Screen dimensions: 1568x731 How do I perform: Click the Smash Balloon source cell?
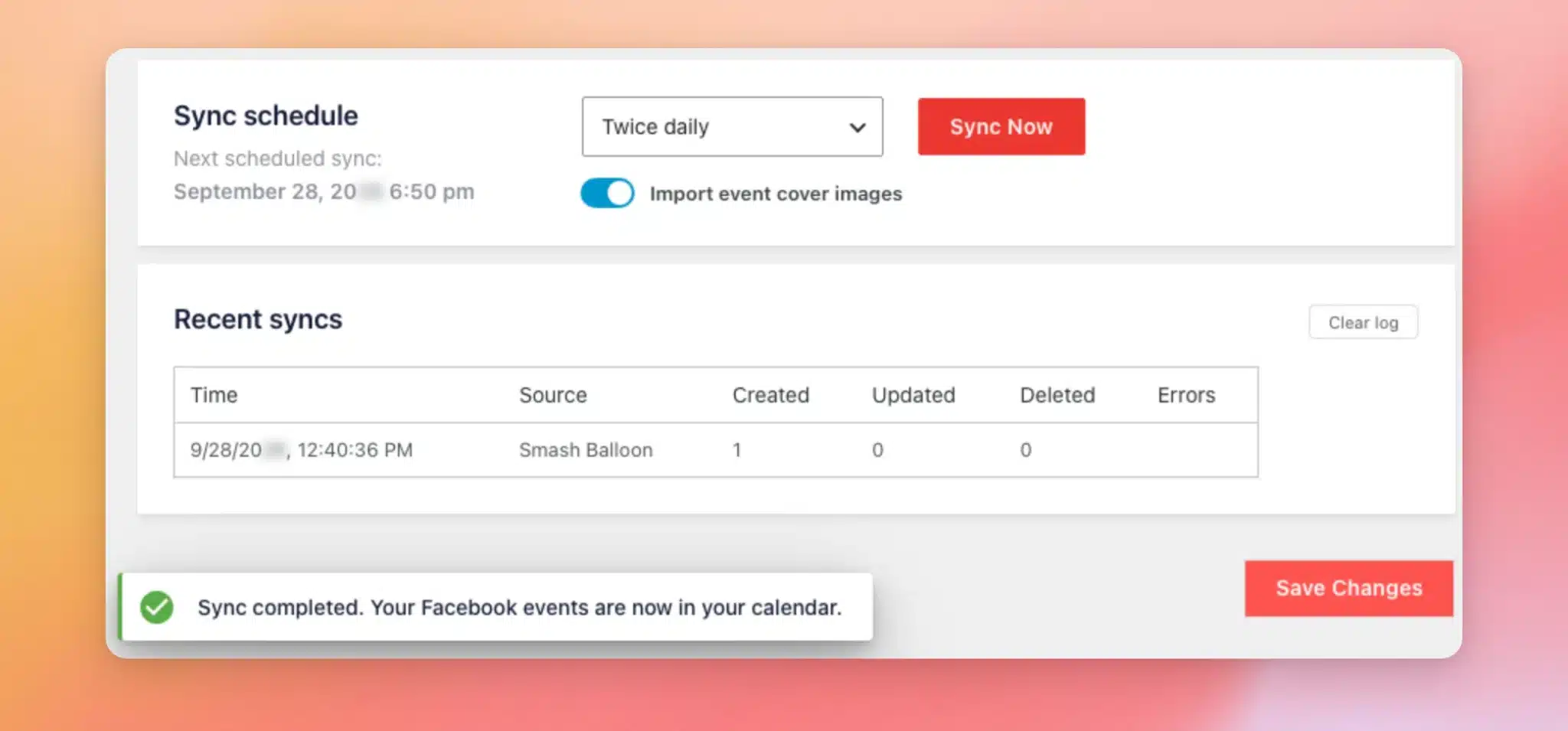(x=586, y=450)
